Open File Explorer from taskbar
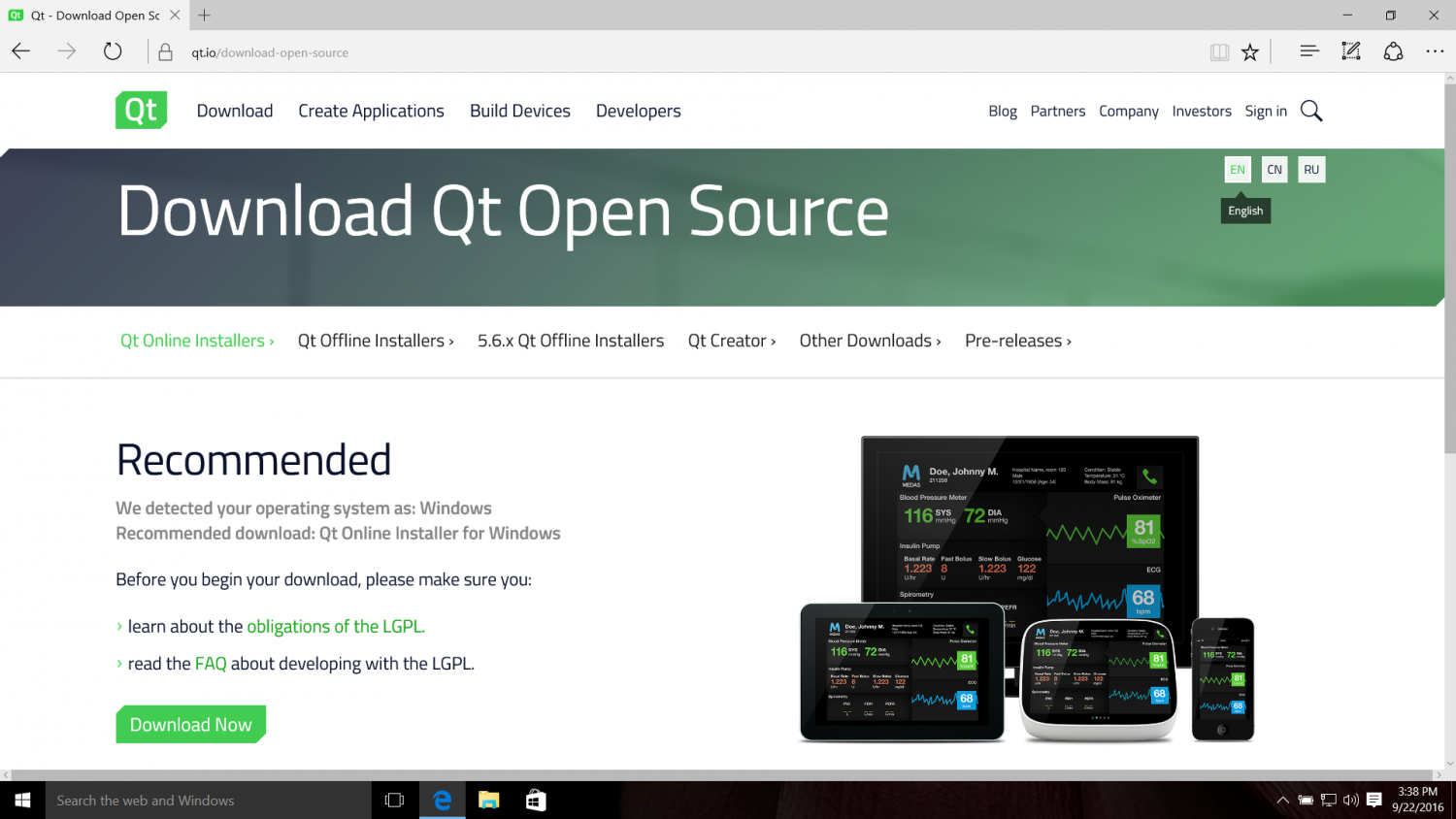The width and height of the screenshot is (1456, 819). 488,801
